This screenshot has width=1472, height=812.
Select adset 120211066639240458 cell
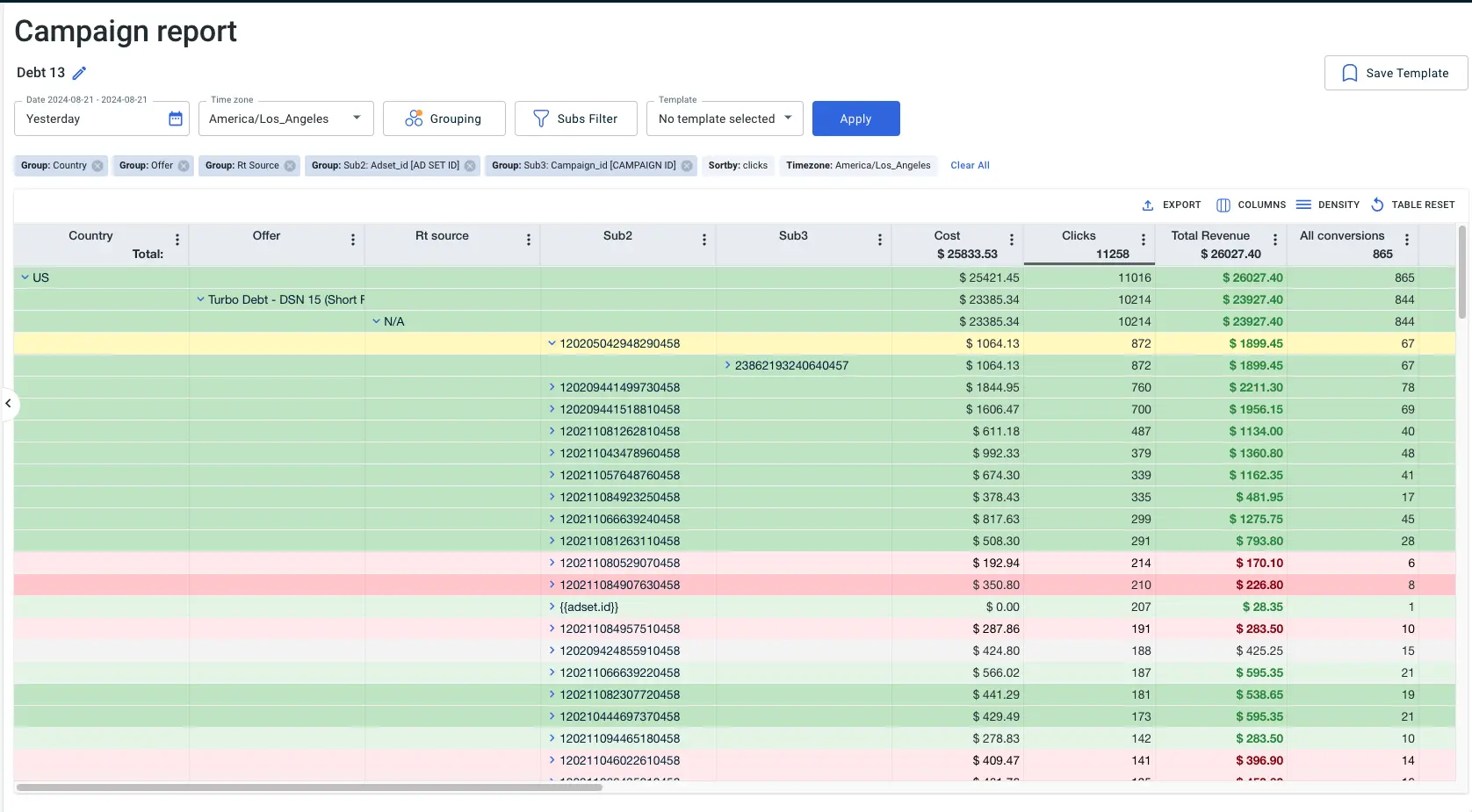coord(628,519)
